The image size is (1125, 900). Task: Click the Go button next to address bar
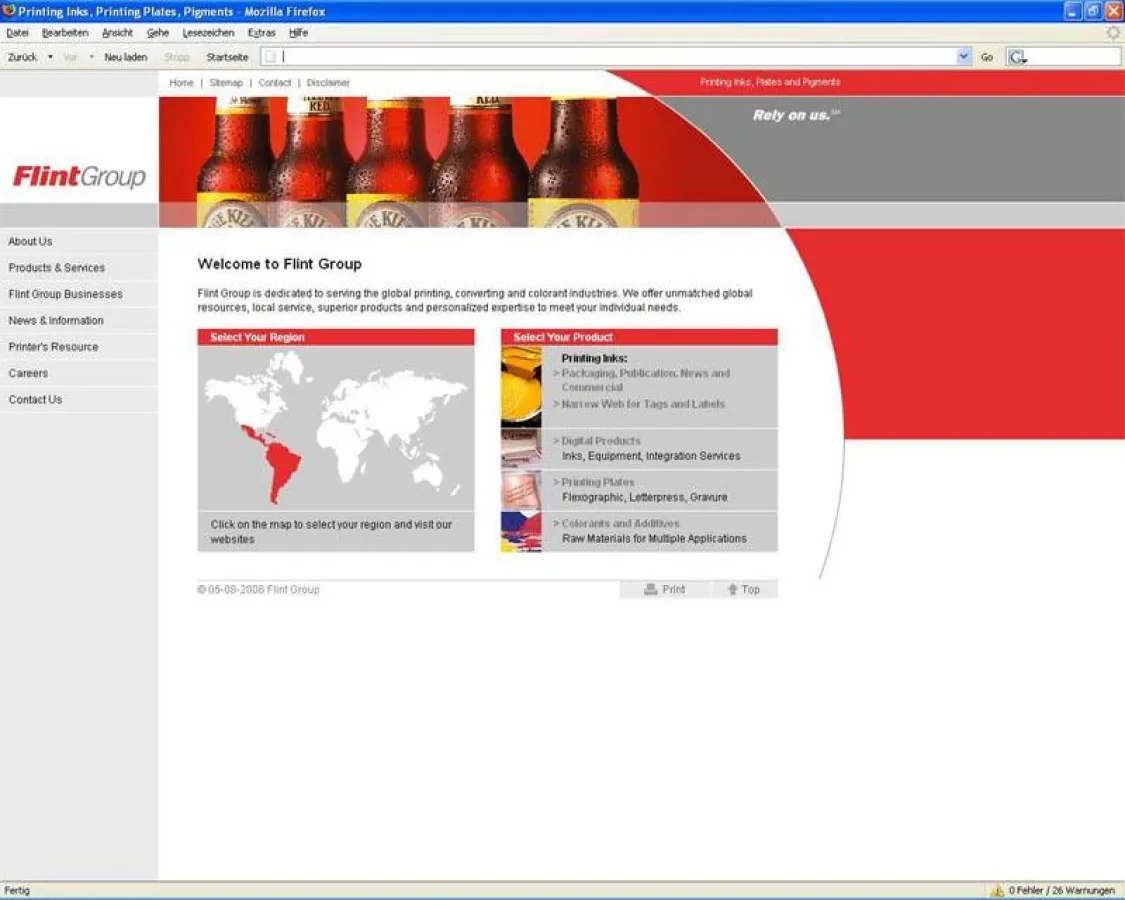point(987,57)
